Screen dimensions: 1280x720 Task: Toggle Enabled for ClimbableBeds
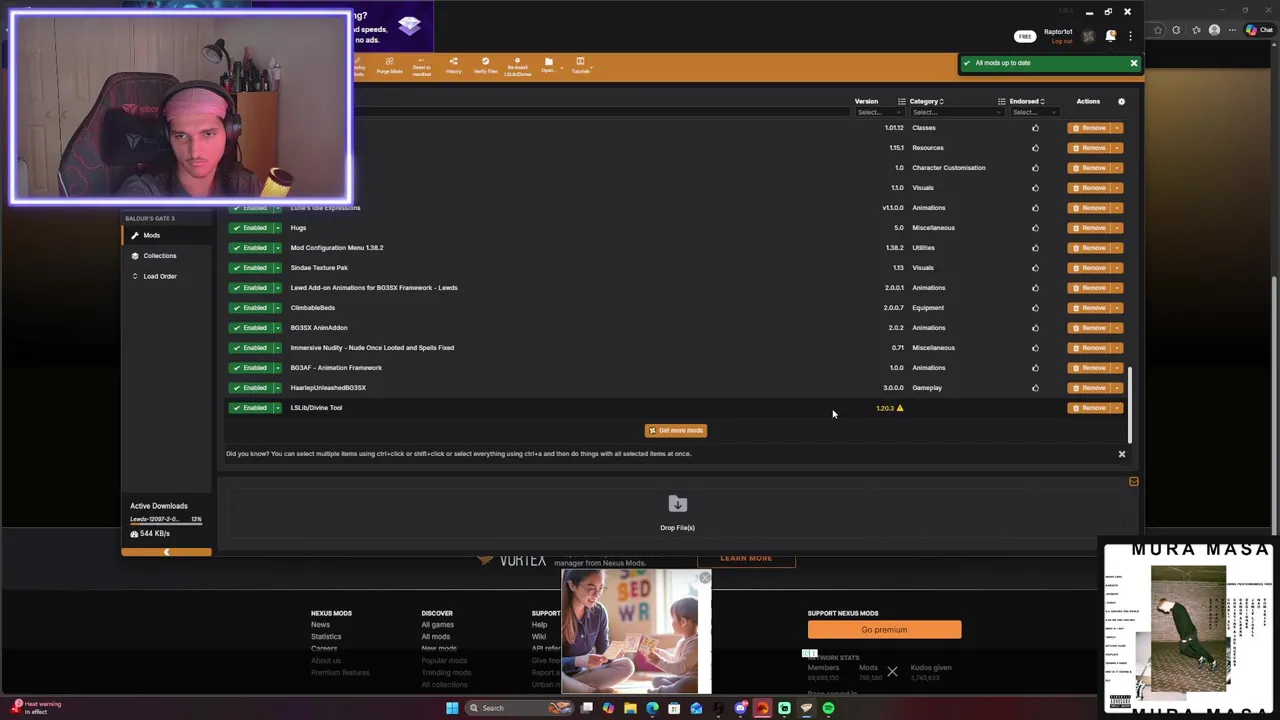coord(250,308)
